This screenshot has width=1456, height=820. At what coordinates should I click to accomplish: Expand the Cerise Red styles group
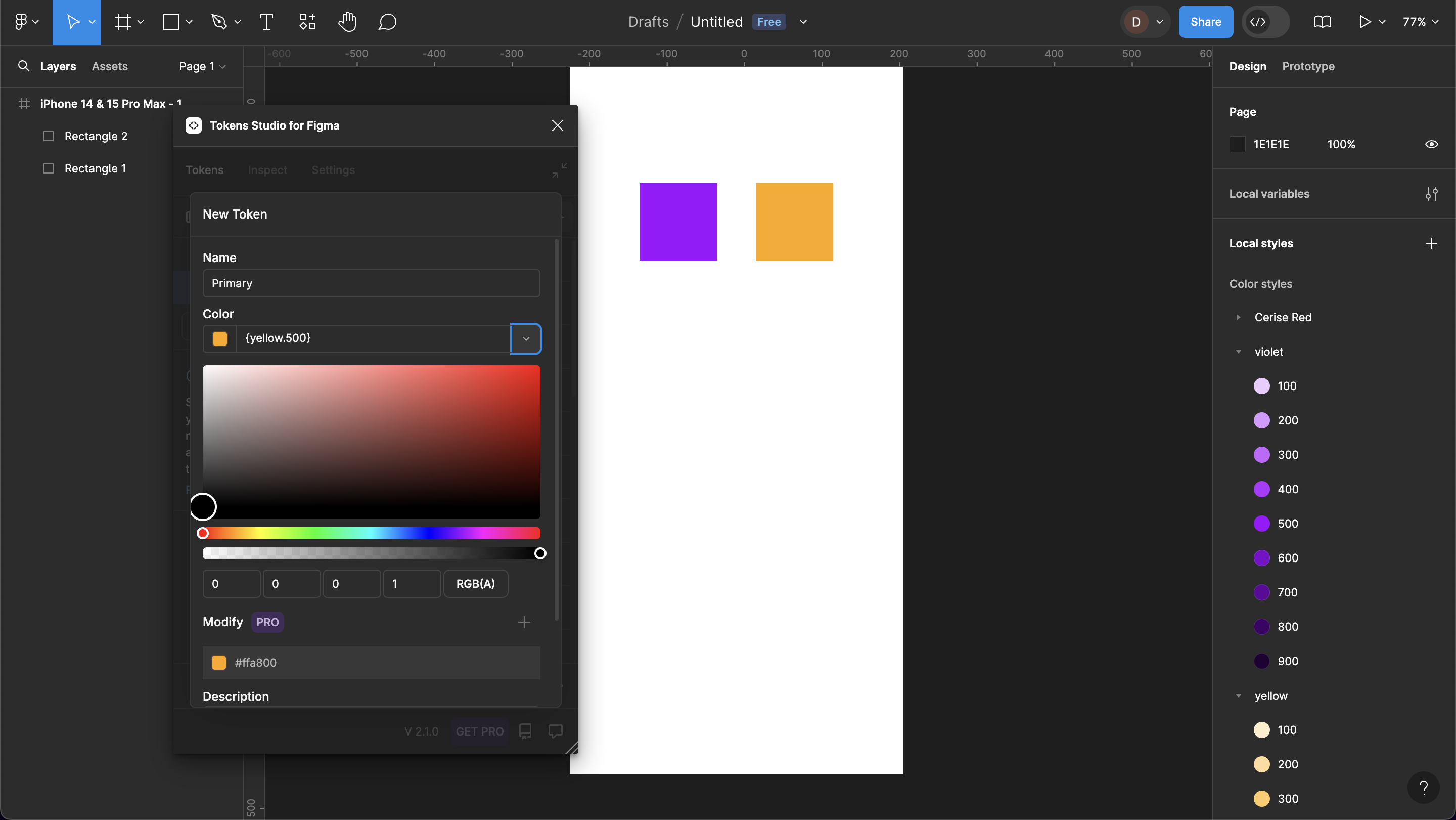1239,317
